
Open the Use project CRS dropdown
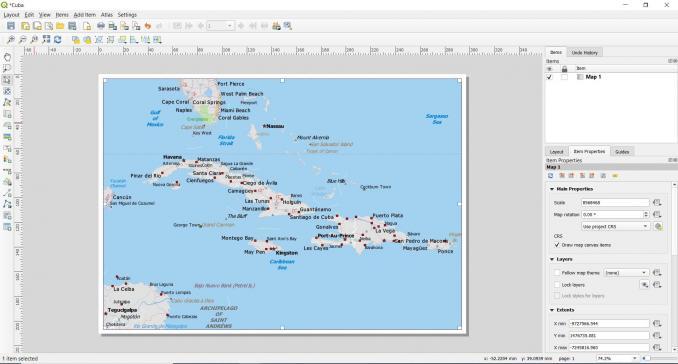(x=615, y=226)
